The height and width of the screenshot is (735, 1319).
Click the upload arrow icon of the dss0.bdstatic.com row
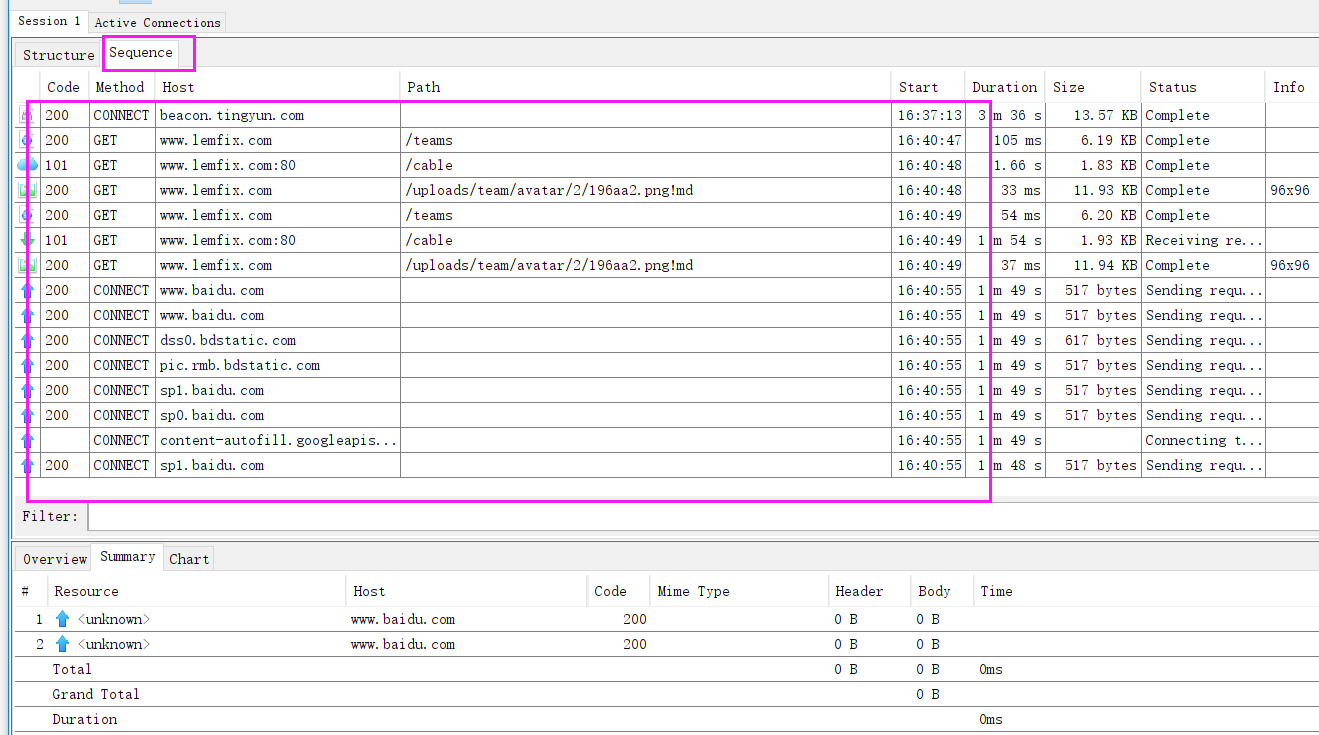27,340
